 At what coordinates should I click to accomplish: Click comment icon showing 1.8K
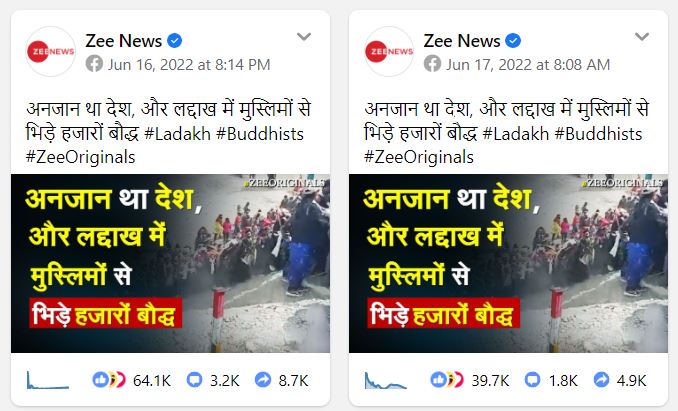[532, 380]
